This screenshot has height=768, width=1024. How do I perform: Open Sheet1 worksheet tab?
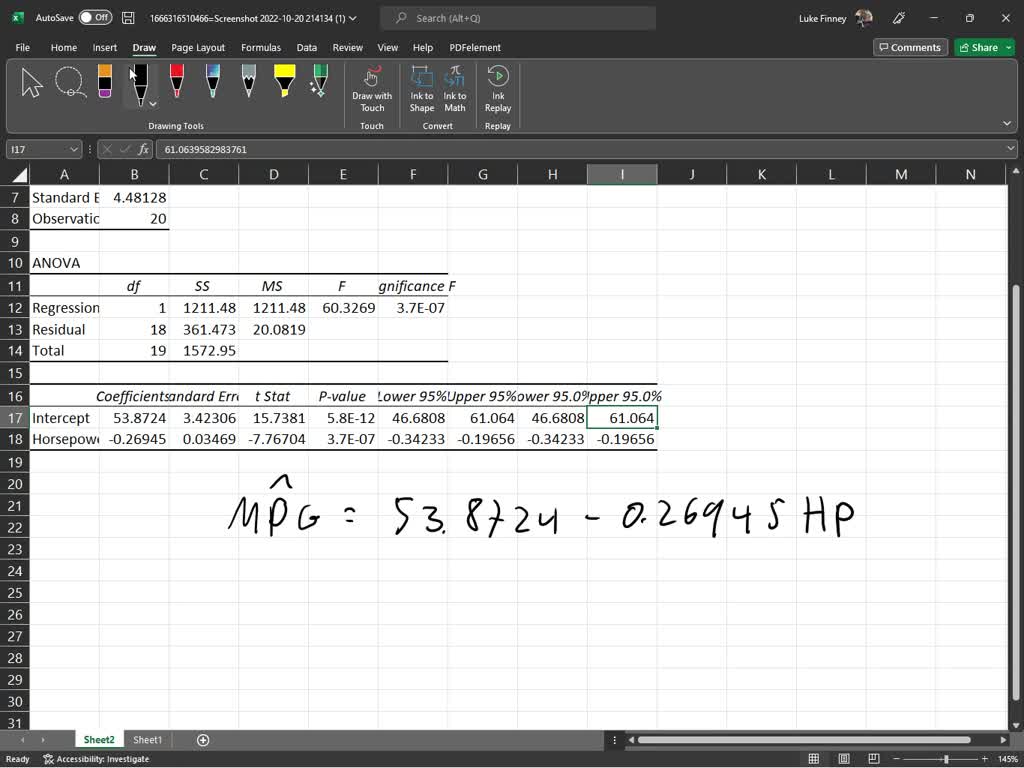point(147,739)
